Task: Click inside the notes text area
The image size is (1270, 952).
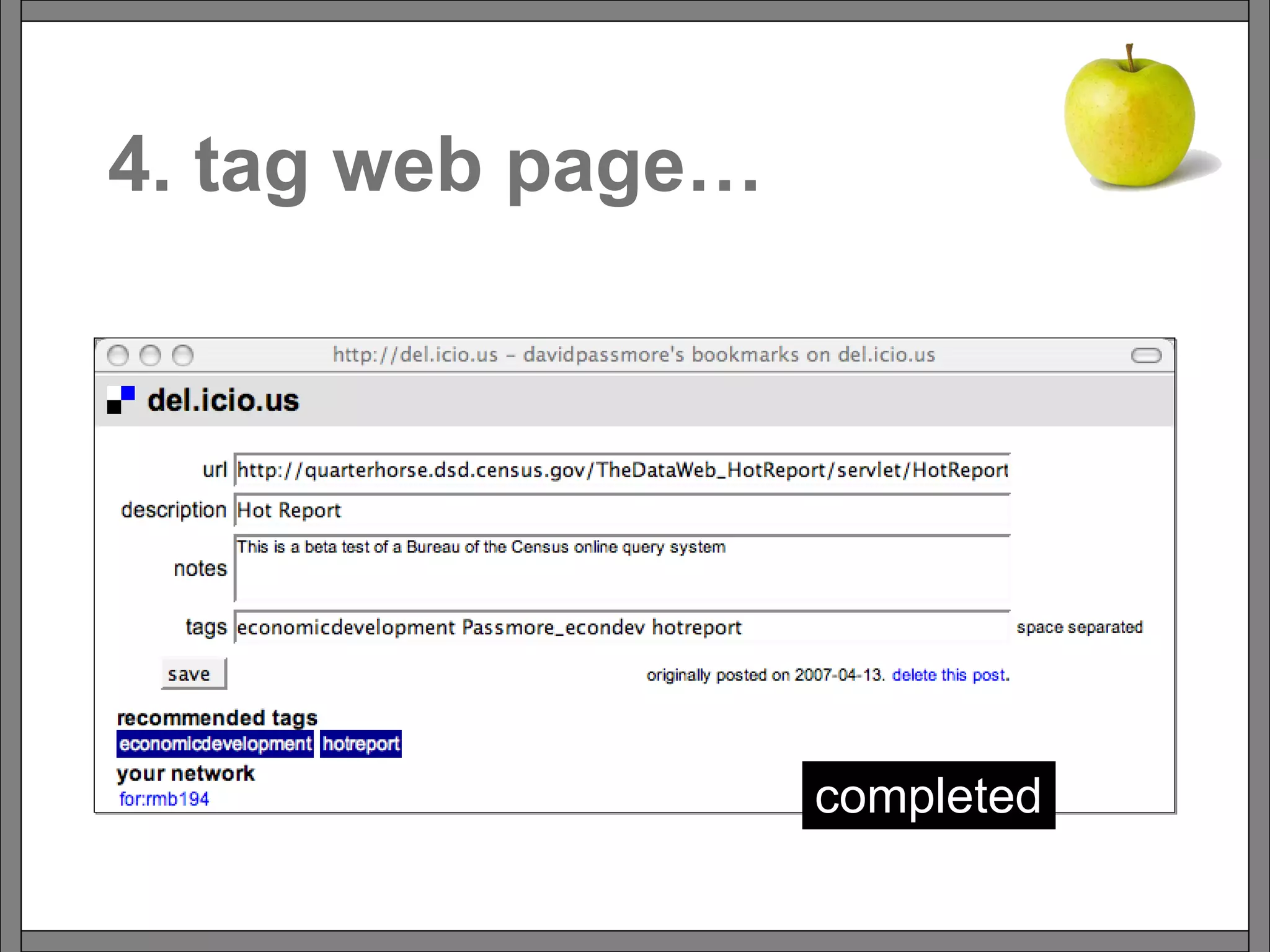Action: click(x=622, y=568)
